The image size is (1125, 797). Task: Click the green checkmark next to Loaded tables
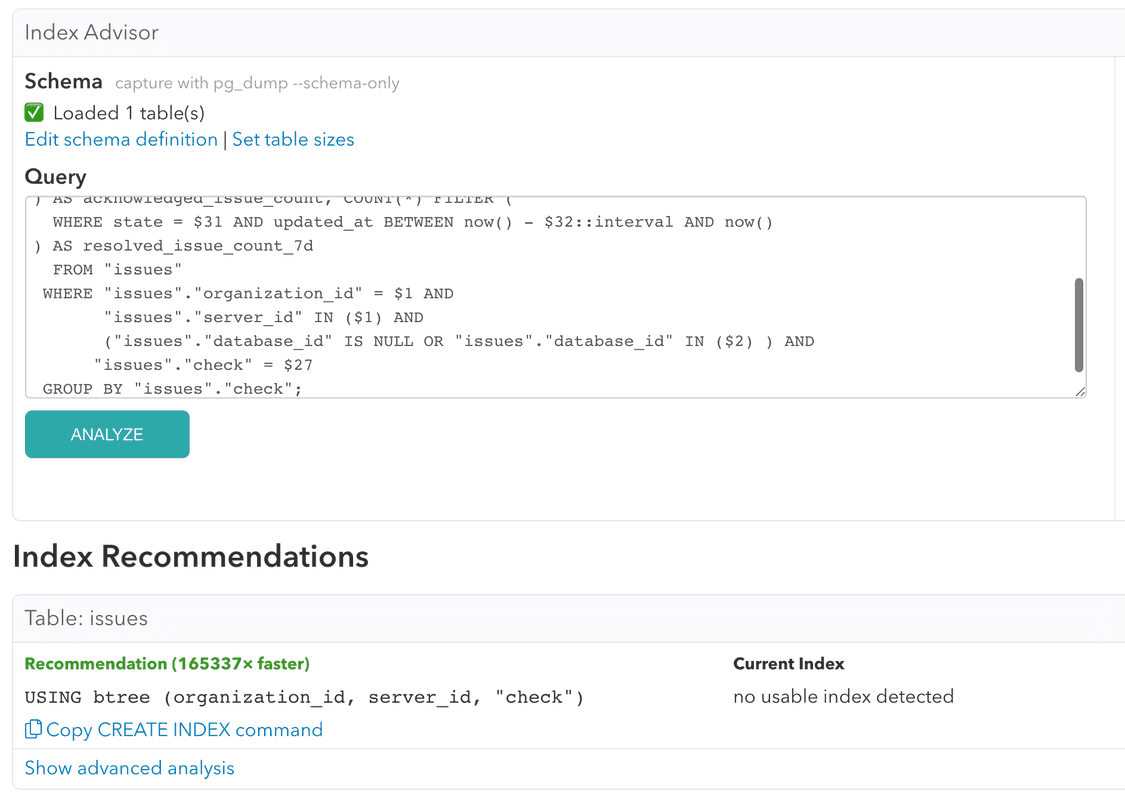click(x=33, y=112)
